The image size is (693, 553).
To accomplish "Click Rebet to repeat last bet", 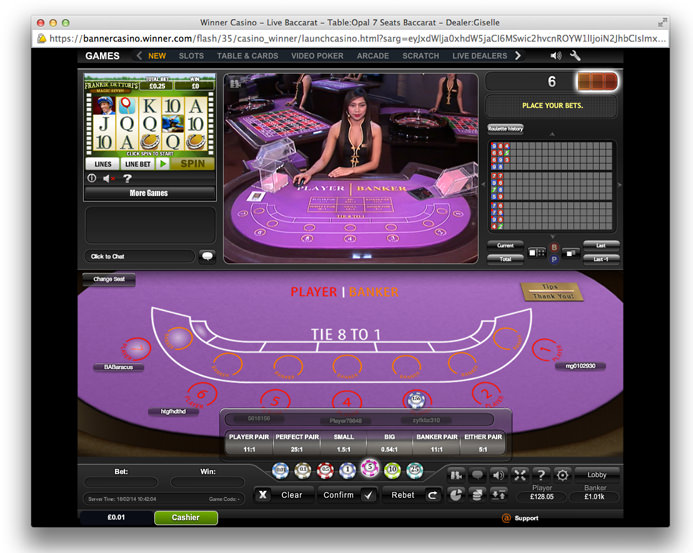I will pyautogui.click(x=412, y=495).
